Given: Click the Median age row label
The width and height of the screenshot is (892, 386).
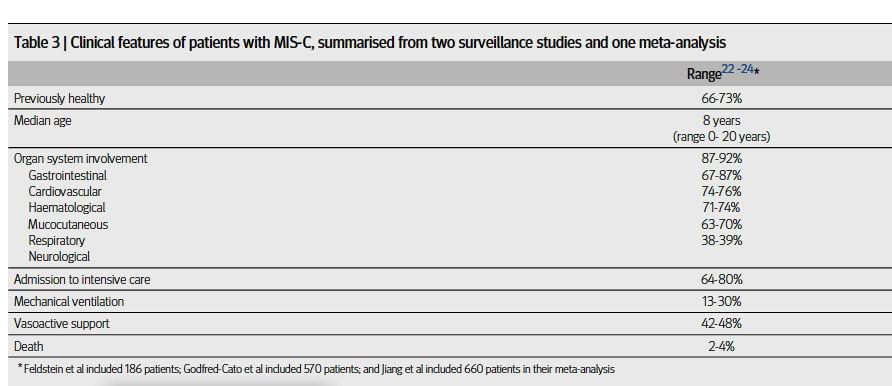Looking at the screenshot, I should pyautogui.click(x=43, y=121).
